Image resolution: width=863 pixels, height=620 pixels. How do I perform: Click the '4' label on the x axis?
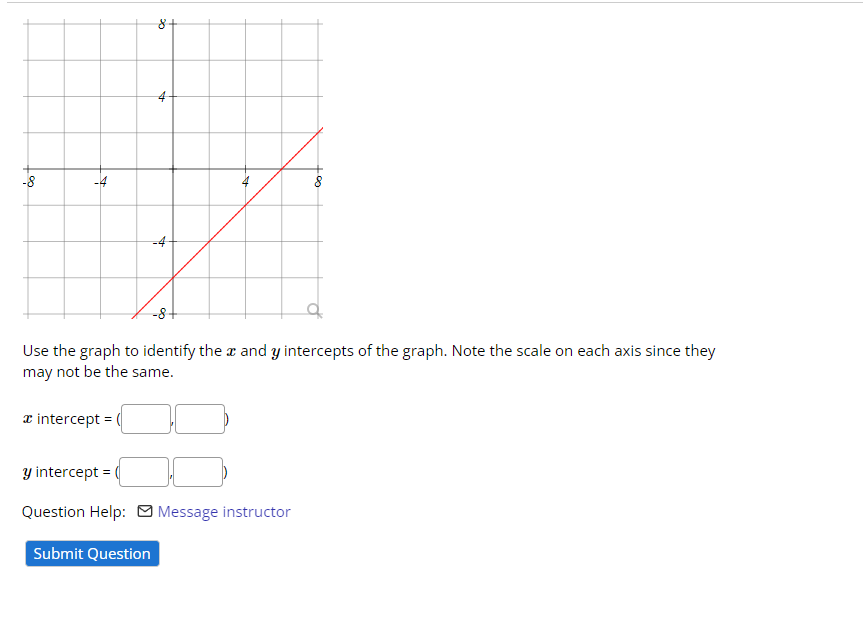245,182
